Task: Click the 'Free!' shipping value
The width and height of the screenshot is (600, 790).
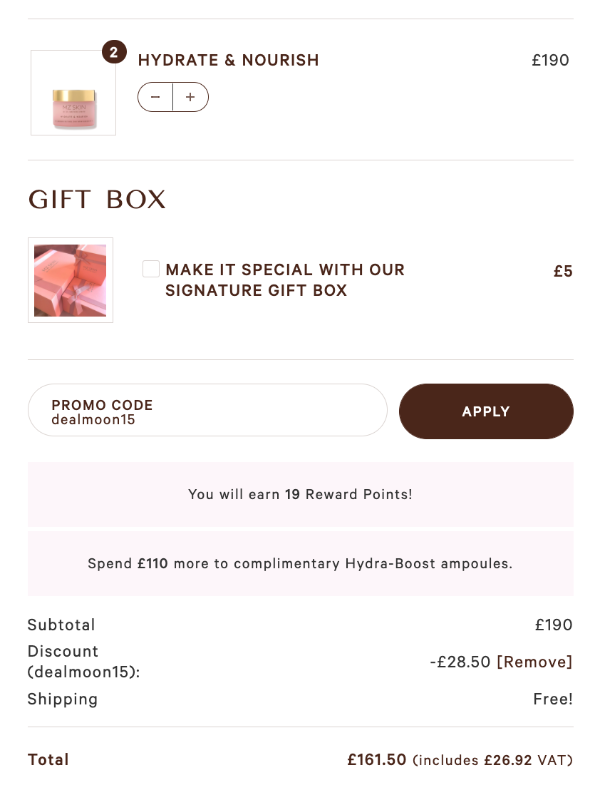Action: pyautogui.click(x=553, y=699)
